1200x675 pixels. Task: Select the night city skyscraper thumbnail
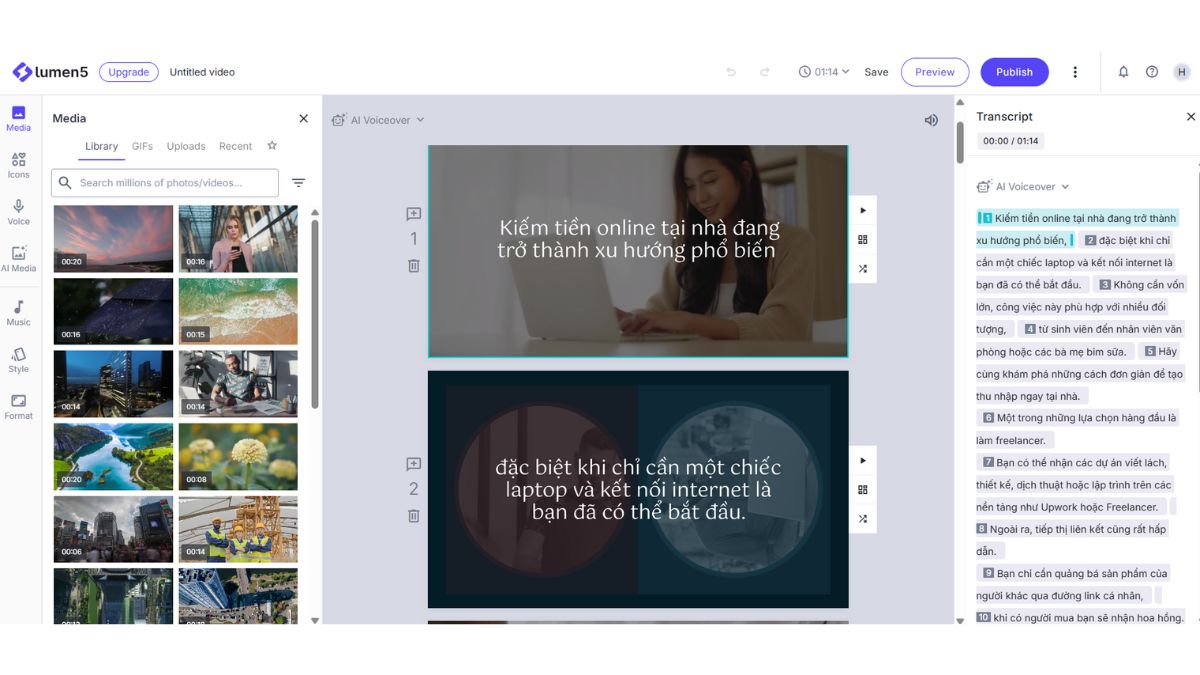[113, 383]
